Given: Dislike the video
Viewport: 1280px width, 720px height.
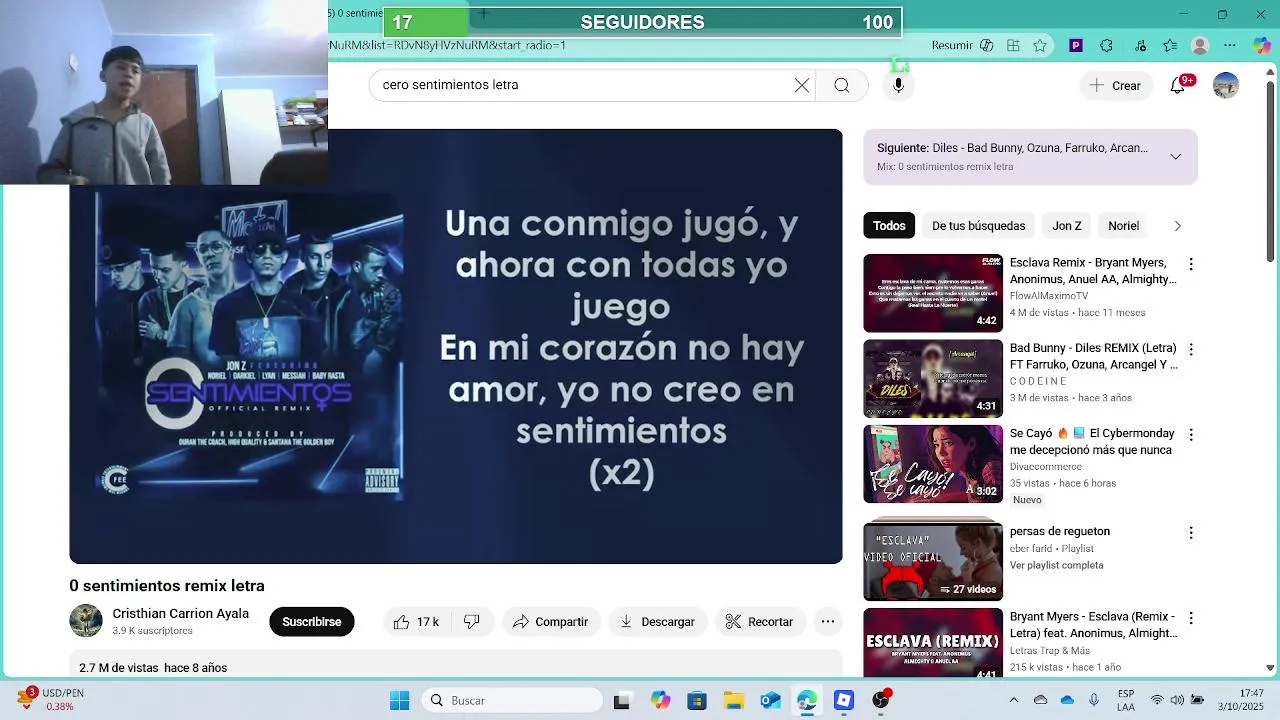Looking at the screenshot, I should pyautogui.click(x=471, y=622).
